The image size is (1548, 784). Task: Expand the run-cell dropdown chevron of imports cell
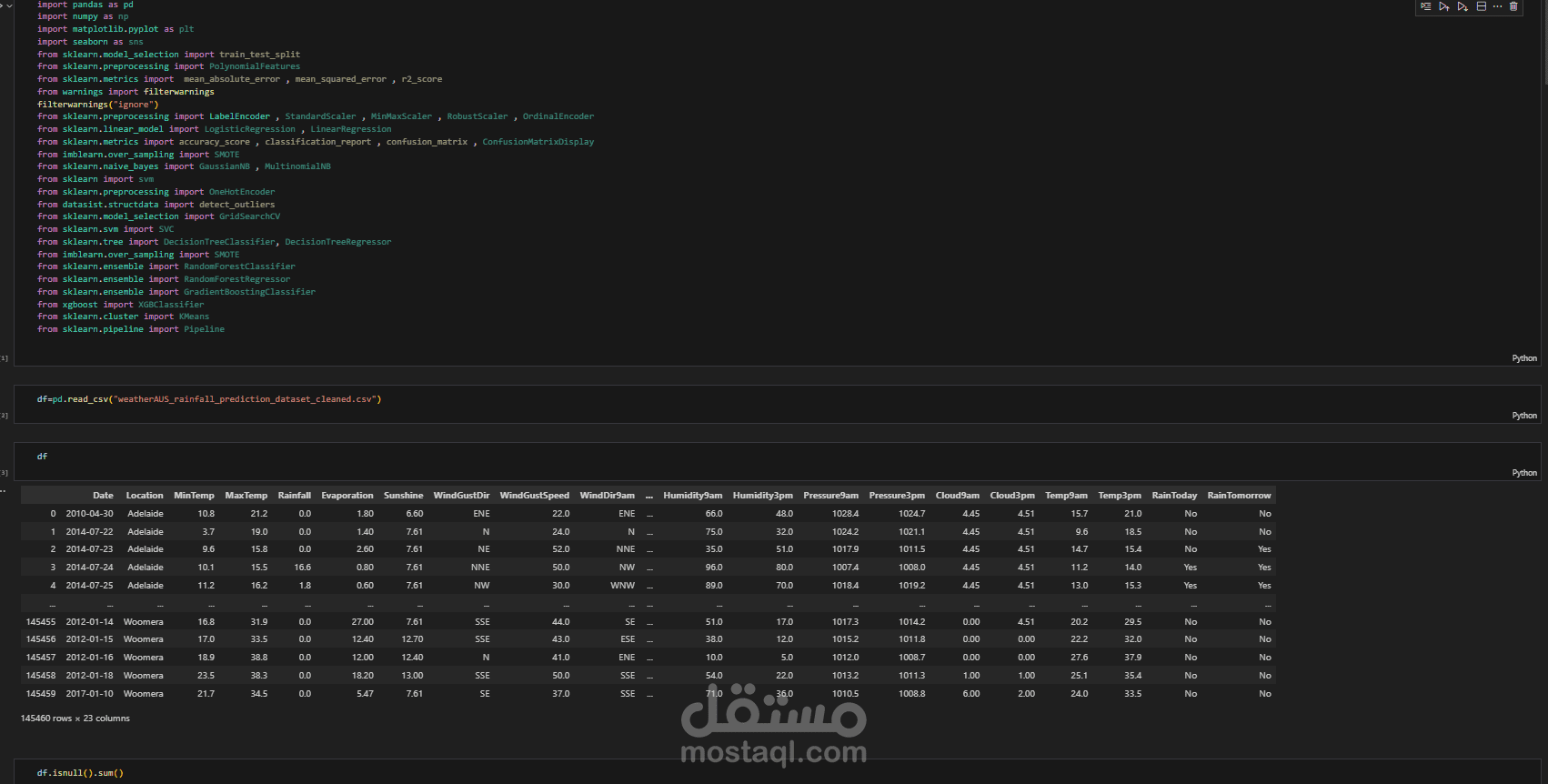[10, 5]
